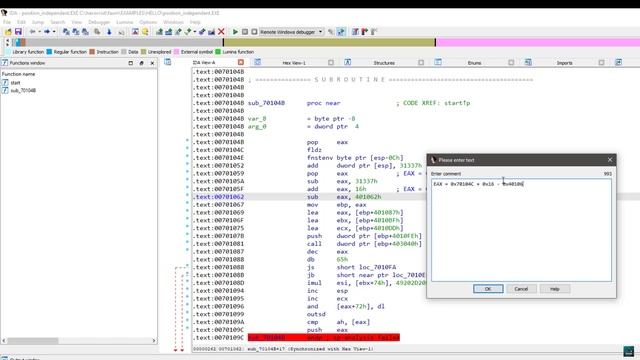Close the Please enter text dialog

click(x=610, y=160)
